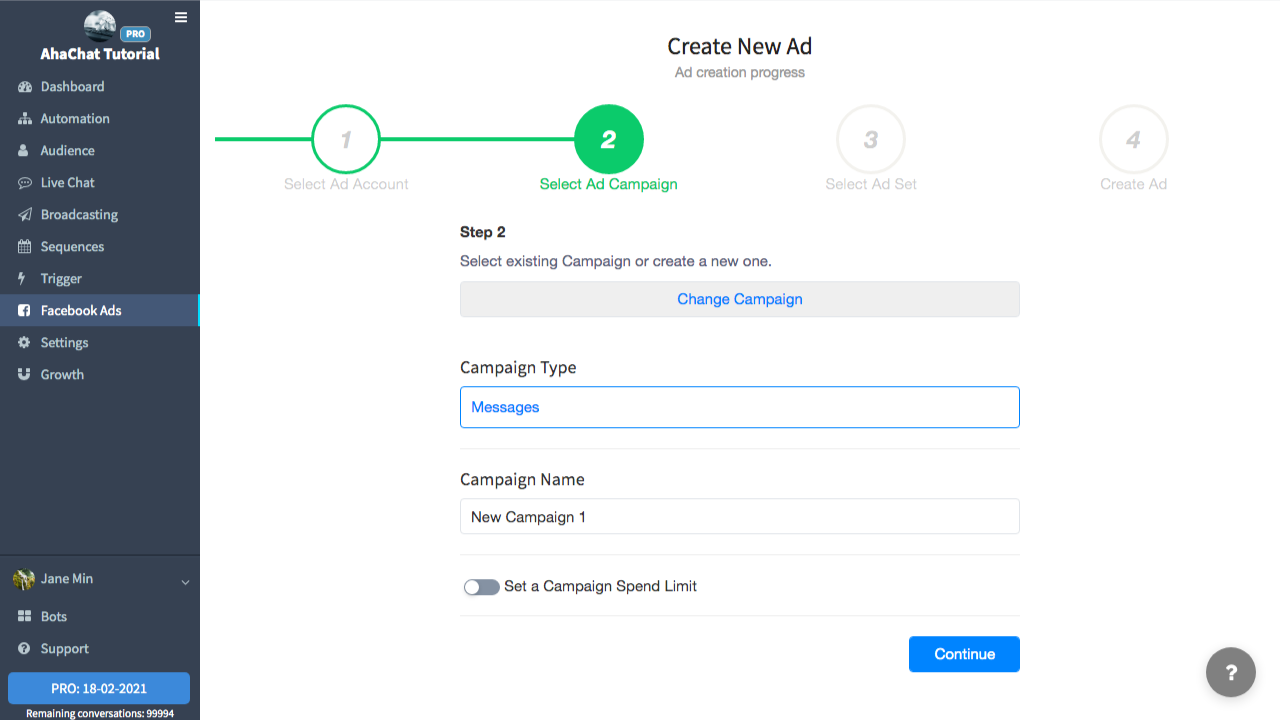Open the help question mark bubble
The width and height of the screenshot is (1280, 720).
1230,672
